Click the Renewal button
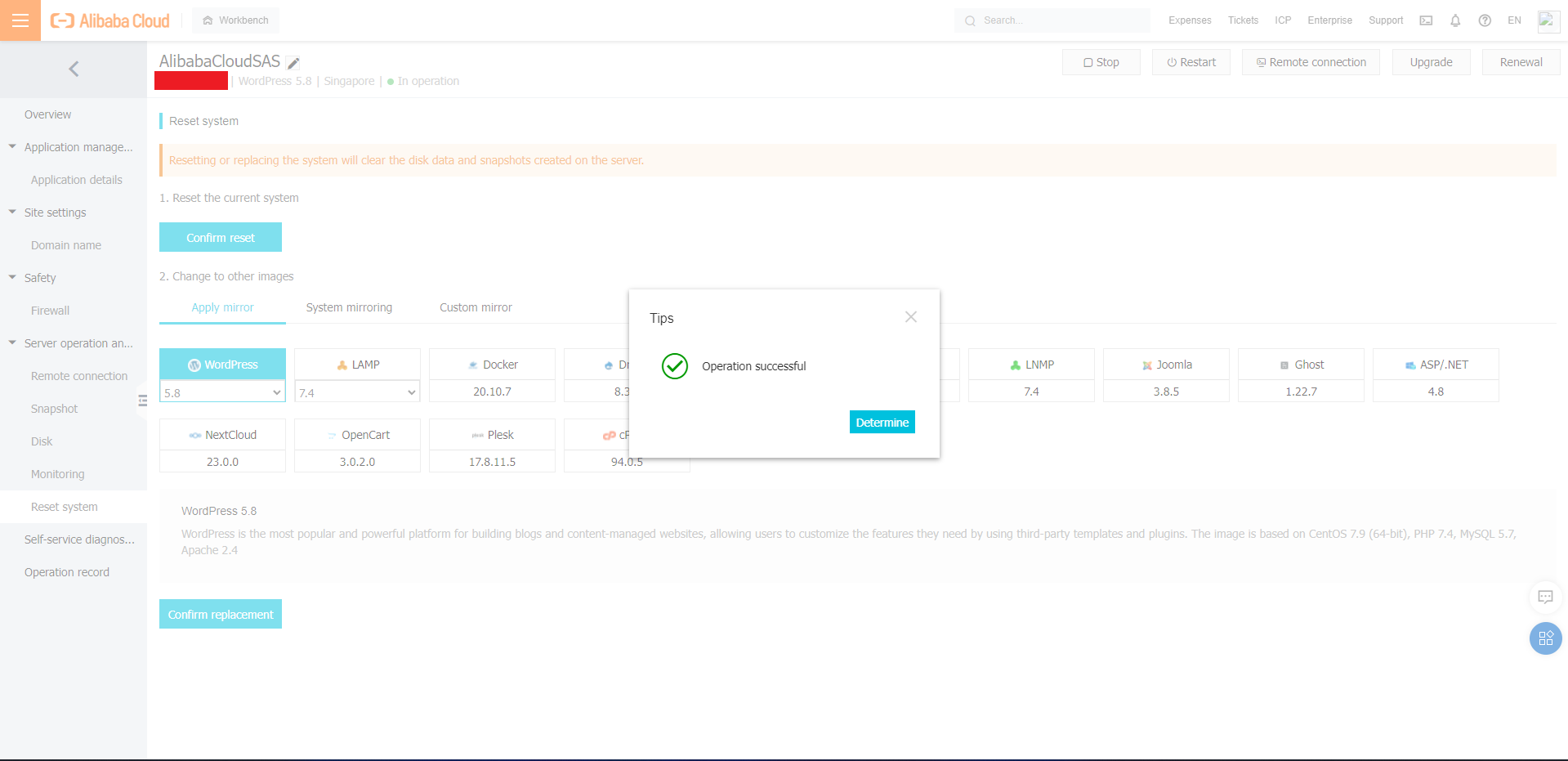Image resolution: width=1568 pixels, height=761 pixels. [1521, 62]
